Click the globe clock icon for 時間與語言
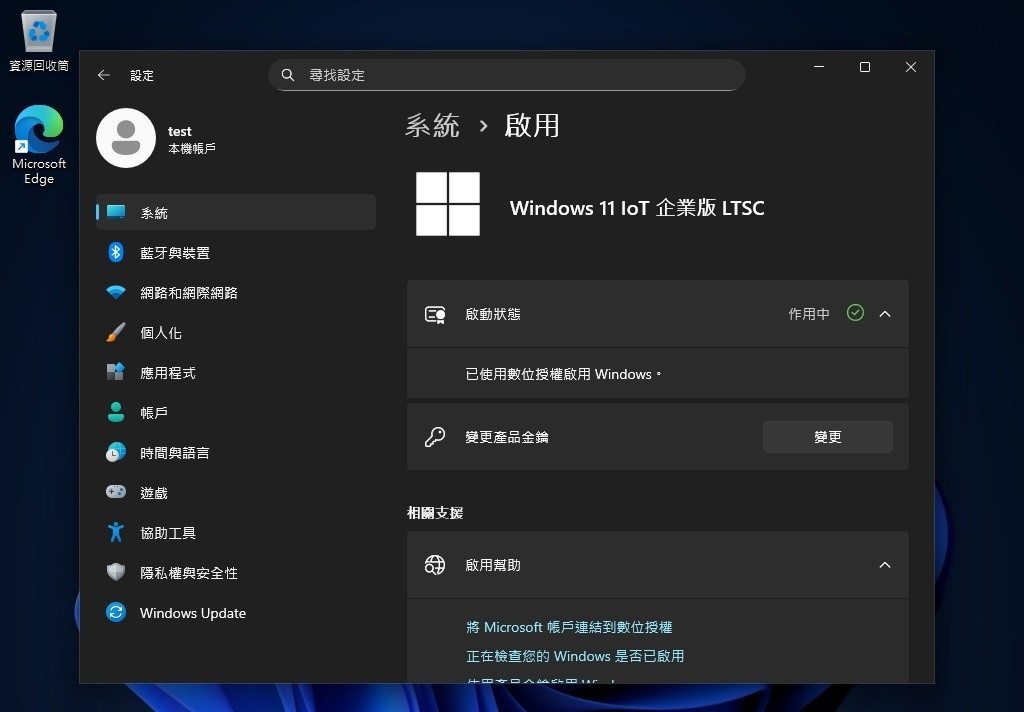This screenshot has width=1024, height=712. [x=116, y=452]
